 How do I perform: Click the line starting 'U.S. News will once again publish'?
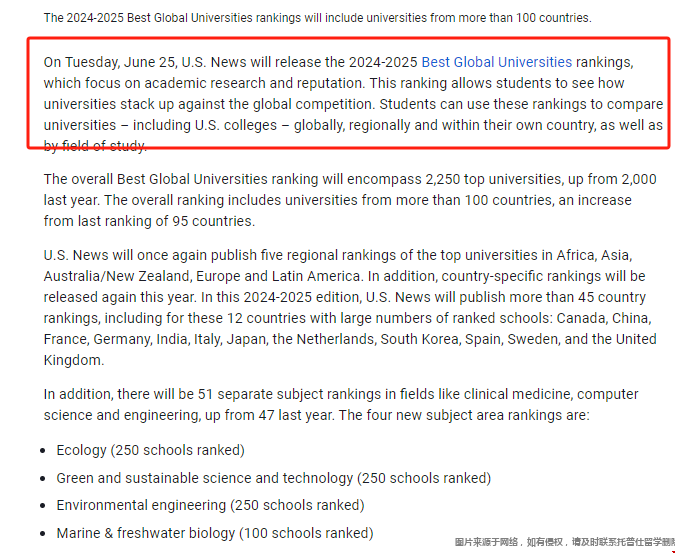click(x=338, y=255)
